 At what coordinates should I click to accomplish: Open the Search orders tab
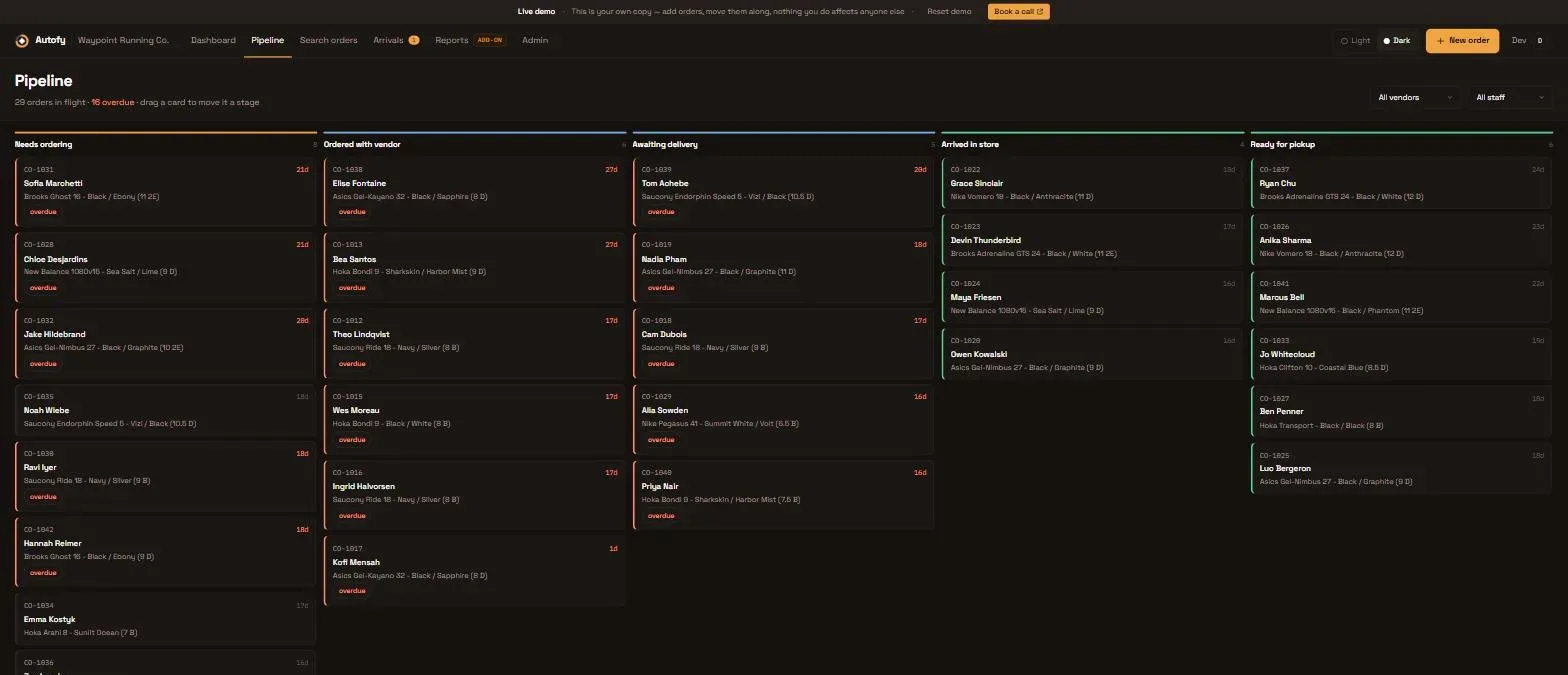pyautogui.click(x=328, y=41)
